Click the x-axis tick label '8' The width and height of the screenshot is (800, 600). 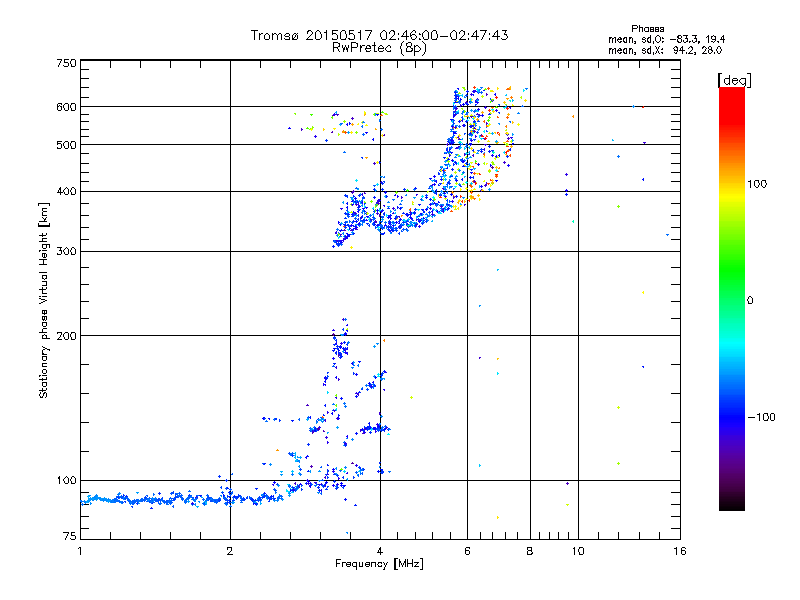coord(530,551)
